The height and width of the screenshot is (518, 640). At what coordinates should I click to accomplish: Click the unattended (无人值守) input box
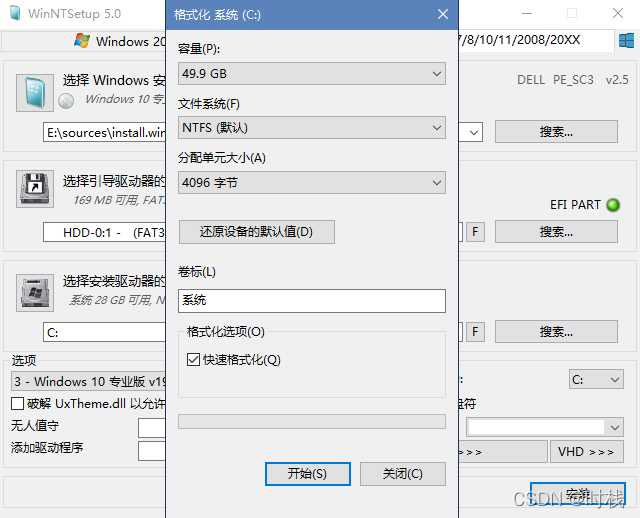point(152,428)
